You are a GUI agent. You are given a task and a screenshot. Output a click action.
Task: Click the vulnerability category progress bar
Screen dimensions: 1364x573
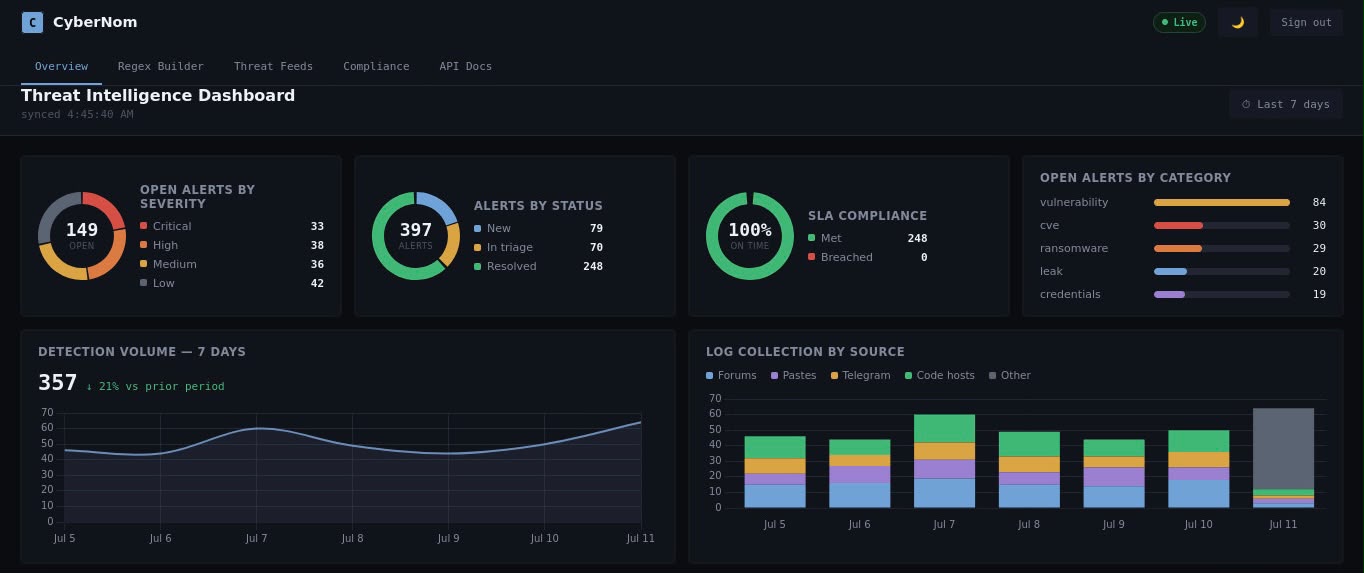1222,202
